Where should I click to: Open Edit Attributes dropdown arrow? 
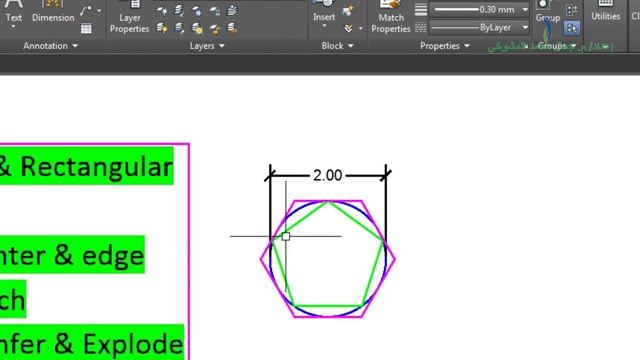pos(360,28)
